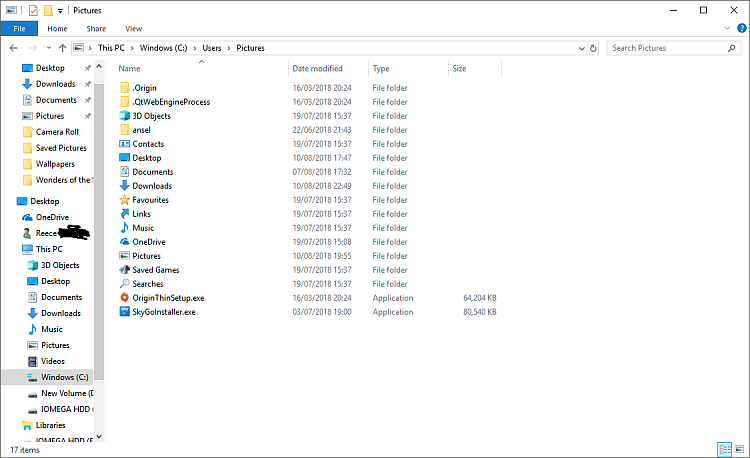Open the recent locations dropdown arrow
The image size is (750, 458).
49,48
